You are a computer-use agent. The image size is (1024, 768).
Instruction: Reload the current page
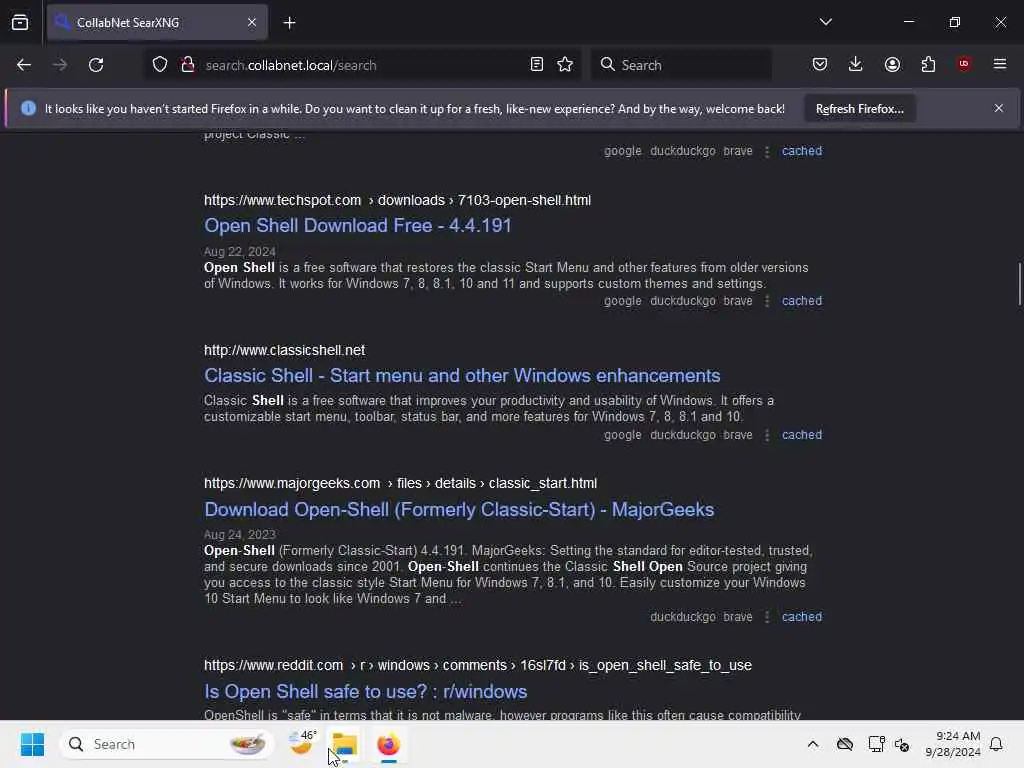[x=96, y=65]
